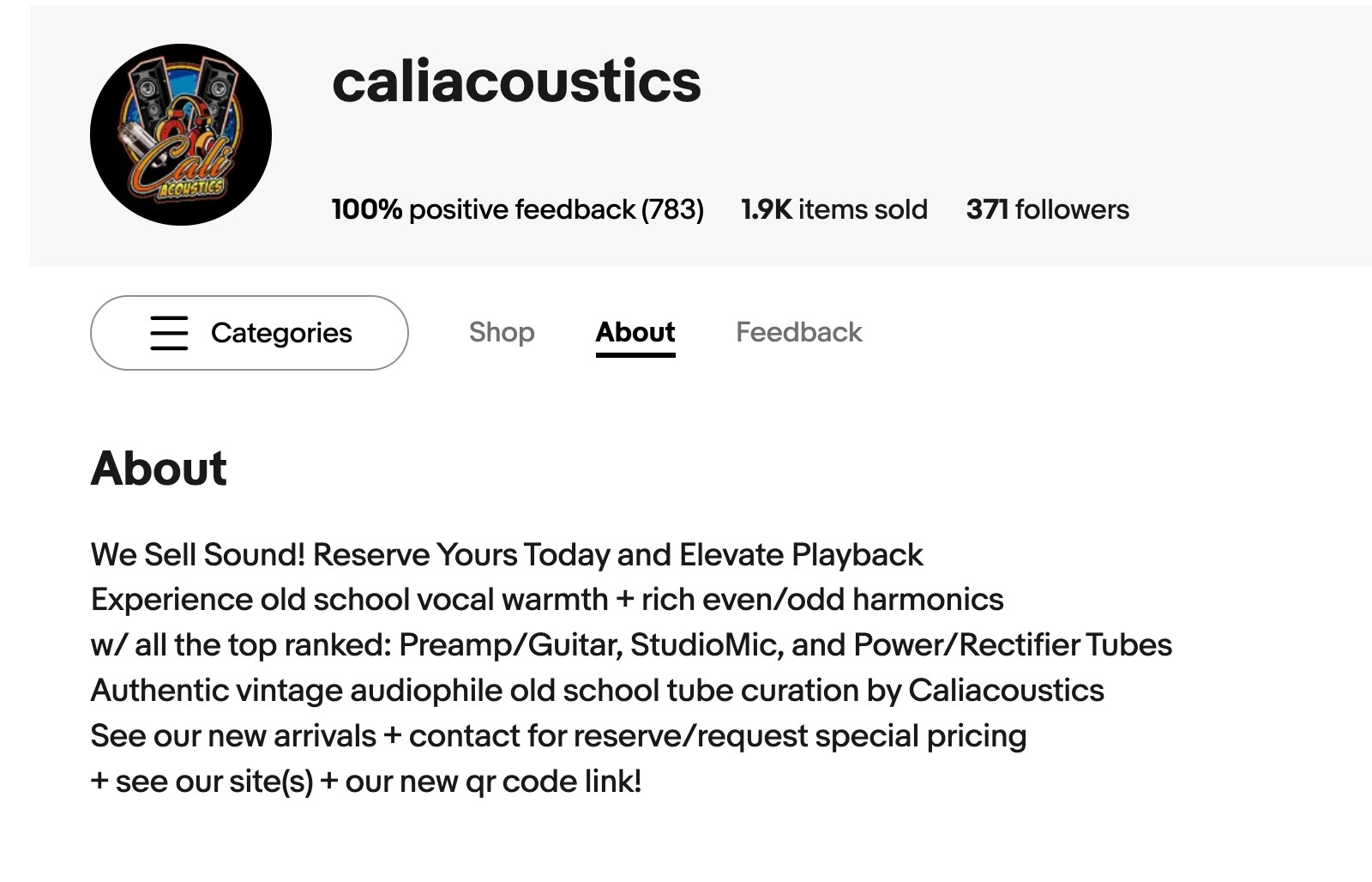Click the 'Authentic vintage audiophile' description line

[598, 691]
